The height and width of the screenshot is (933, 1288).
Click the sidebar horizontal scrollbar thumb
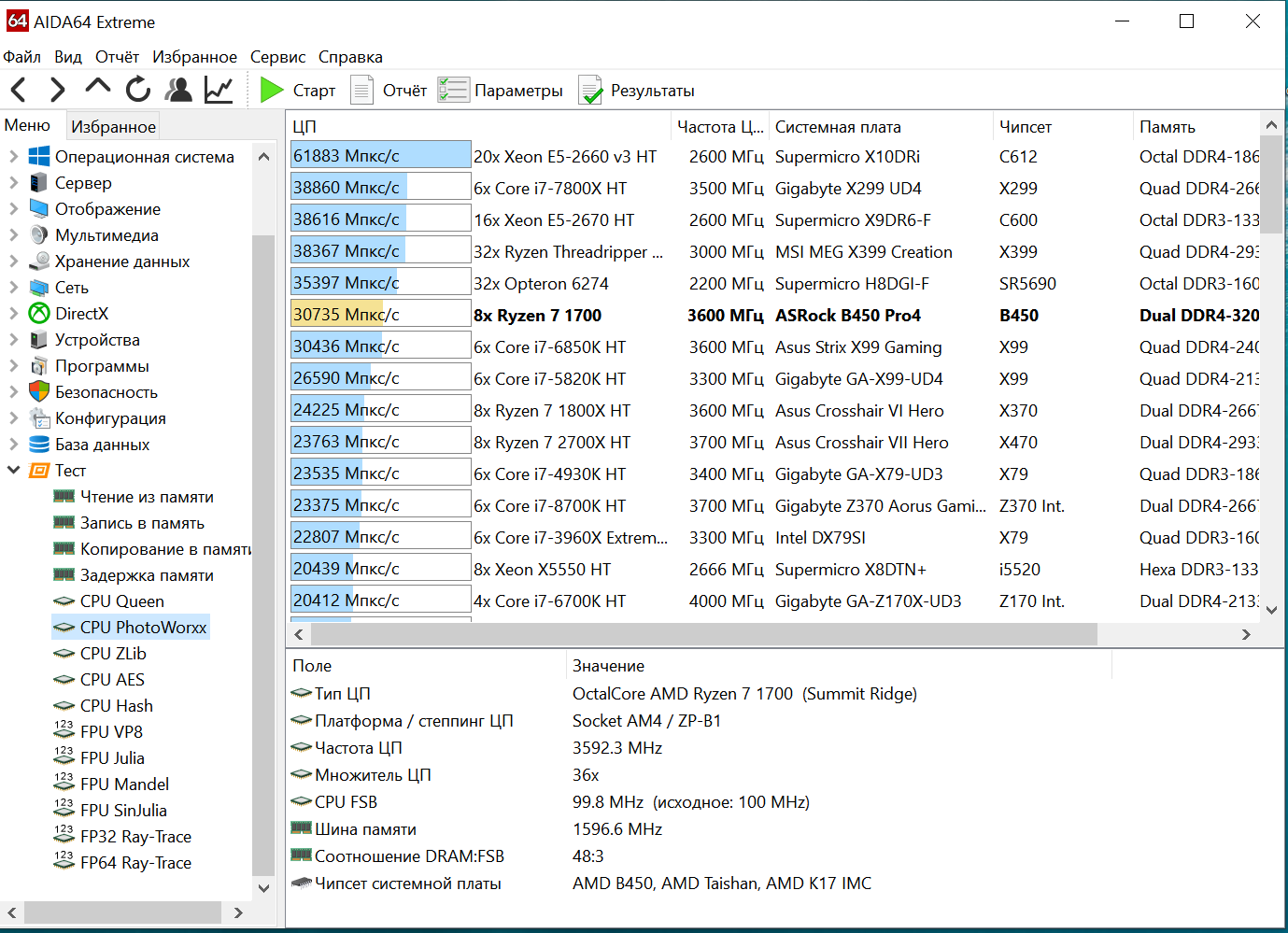point(122,912)
